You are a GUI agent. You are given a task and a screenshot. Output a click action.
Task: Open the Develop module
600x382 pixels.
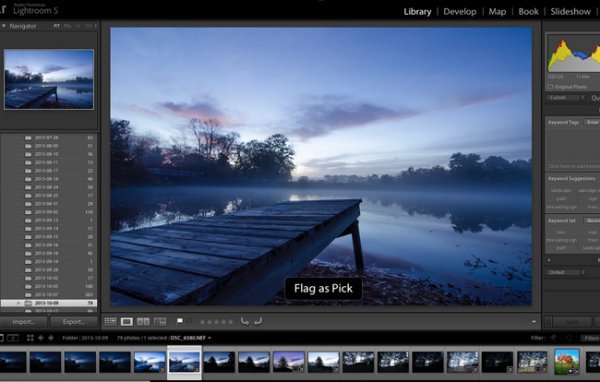(x=460, y=11)
